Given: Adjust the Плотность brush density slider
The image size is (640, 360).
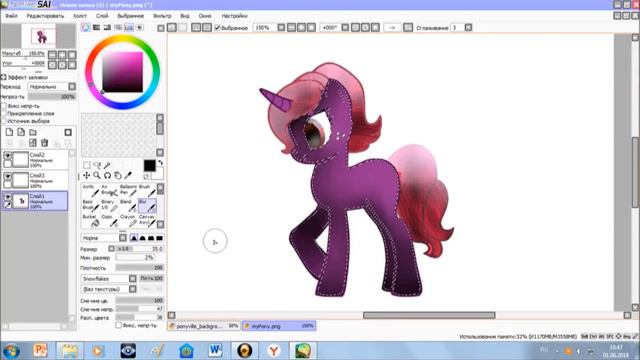Looking at the screenshot, I should click(x=140, y=268).
